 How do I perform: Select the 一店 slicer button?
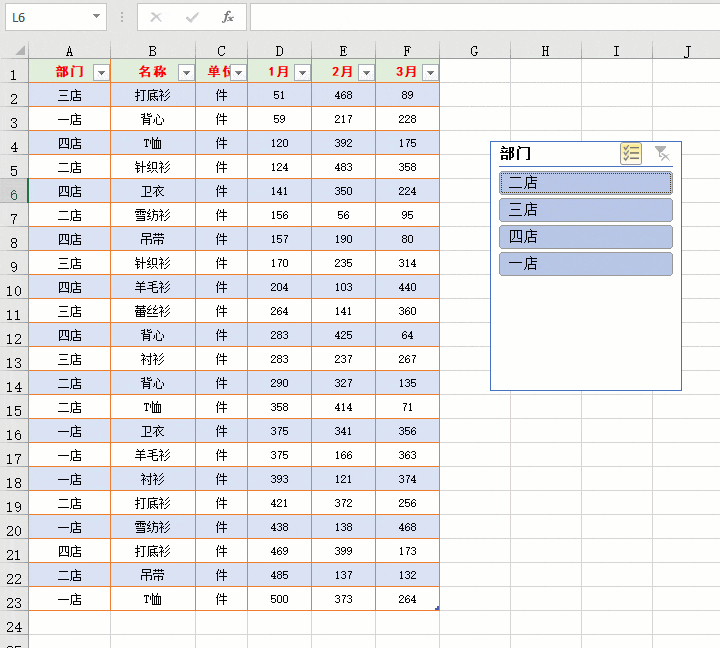585,264
